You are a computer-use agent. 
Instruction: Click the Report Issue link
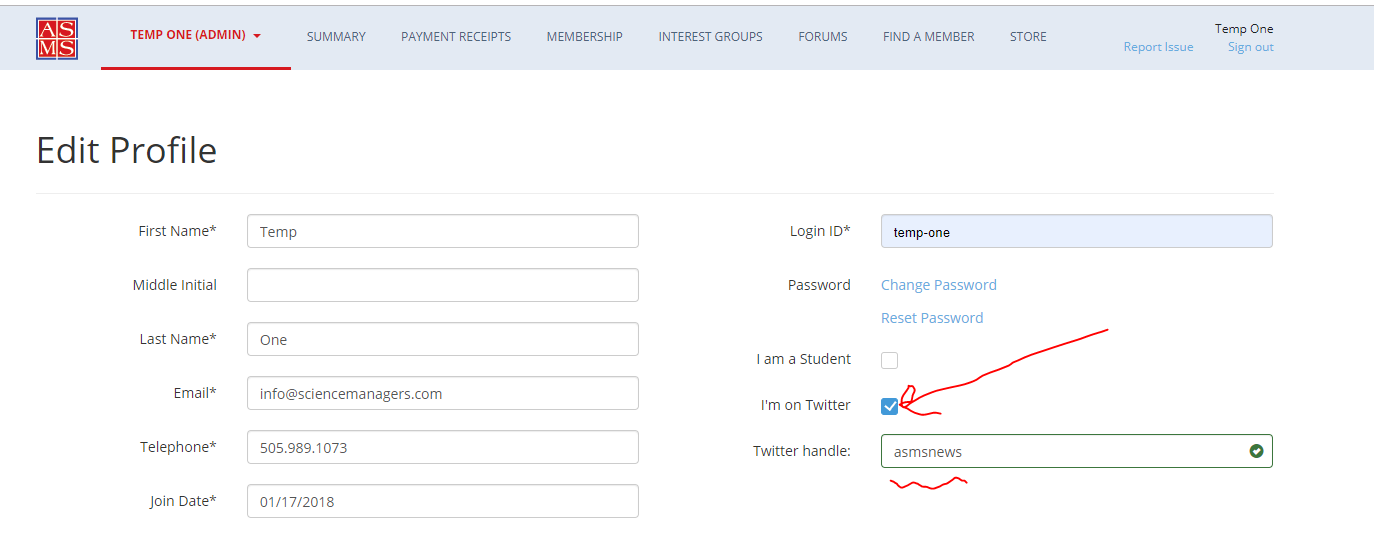[x=1158, y=47]
